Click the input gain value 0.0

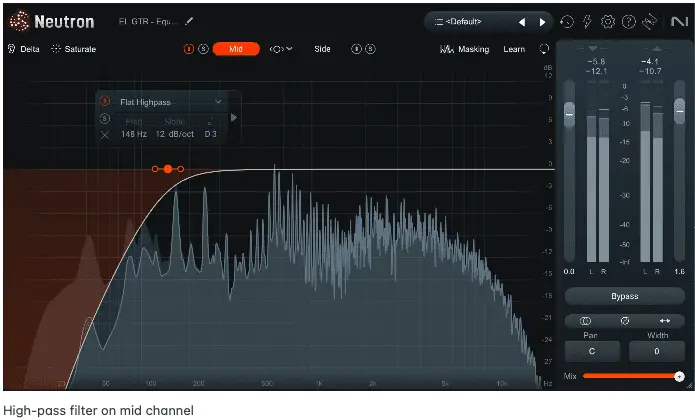click(x=569, y=272)
